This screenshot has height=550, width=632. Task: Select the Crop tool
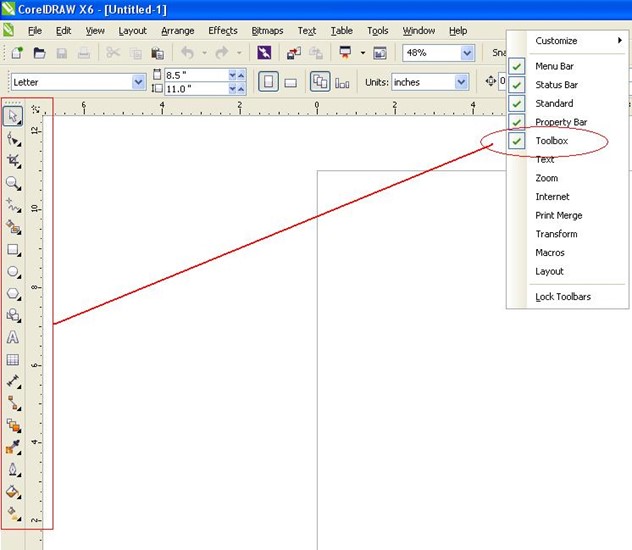click(14, 161)
